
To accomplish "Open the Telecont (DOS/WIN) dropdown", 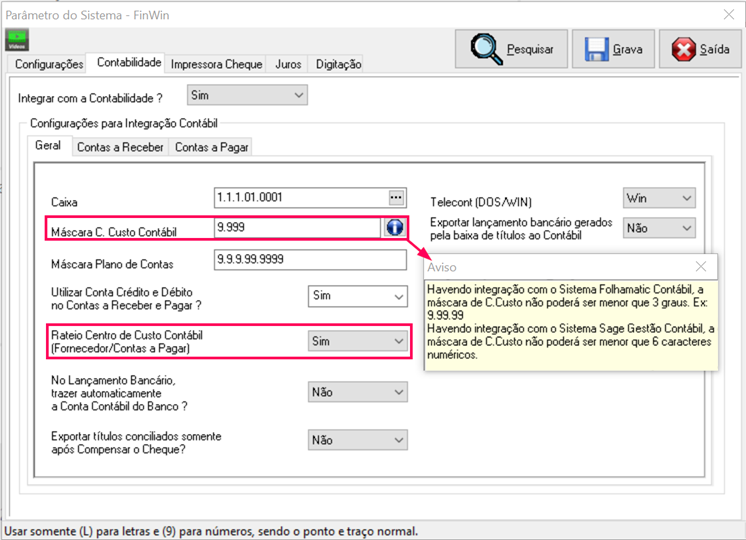I will (658, 198).
